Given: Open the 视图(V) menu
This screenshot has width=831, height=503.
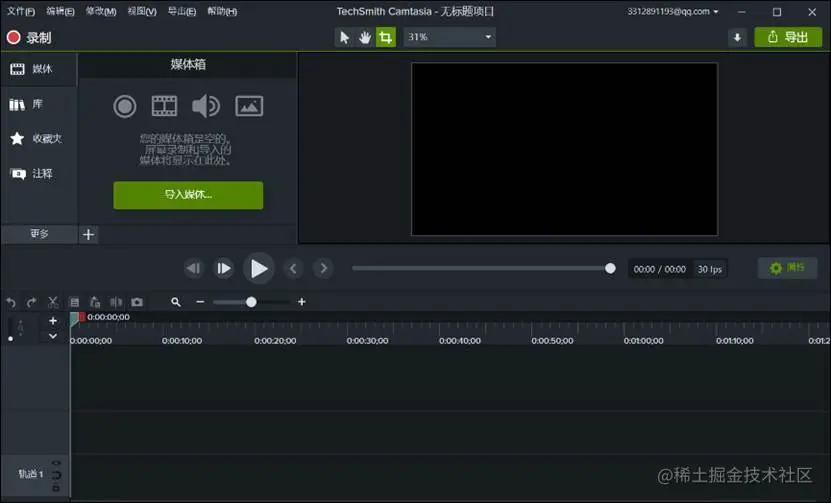Looking at the screenshot, I should pyautogui.click(x=142, y=11).
